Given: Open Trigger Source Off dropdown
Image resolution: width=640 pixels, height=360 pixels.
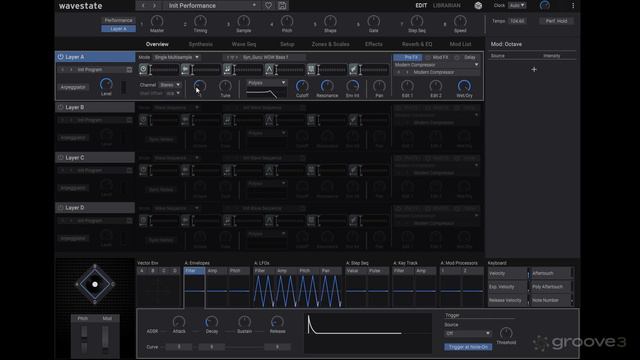Looking at the screenshot, I should click(468, 333).
